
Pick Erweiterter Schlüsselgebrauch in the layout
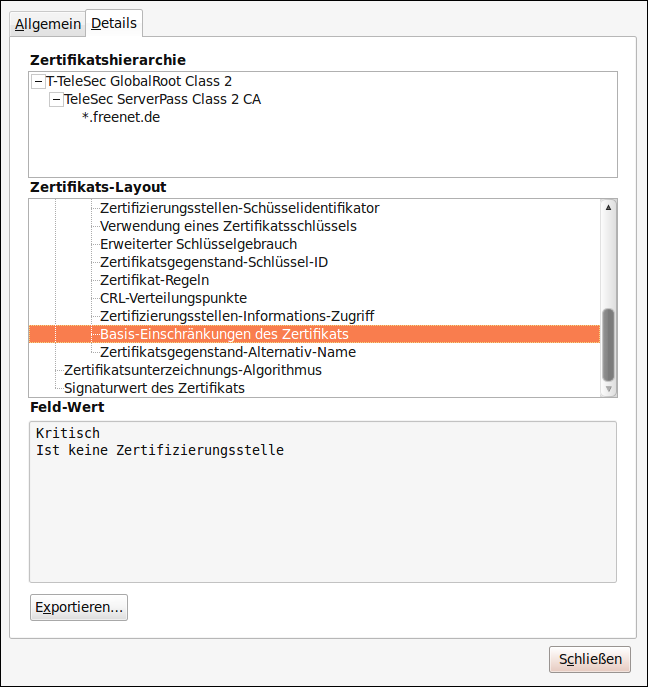198,244
